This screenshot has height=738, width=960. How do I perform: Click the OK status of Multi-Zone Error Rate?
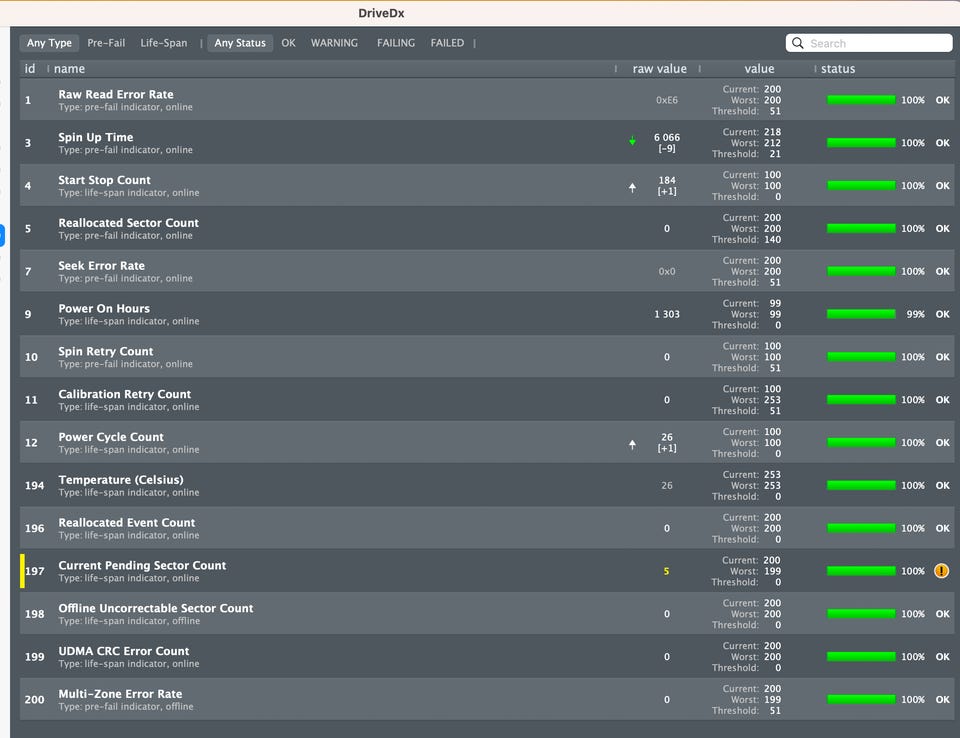(942, 699)
